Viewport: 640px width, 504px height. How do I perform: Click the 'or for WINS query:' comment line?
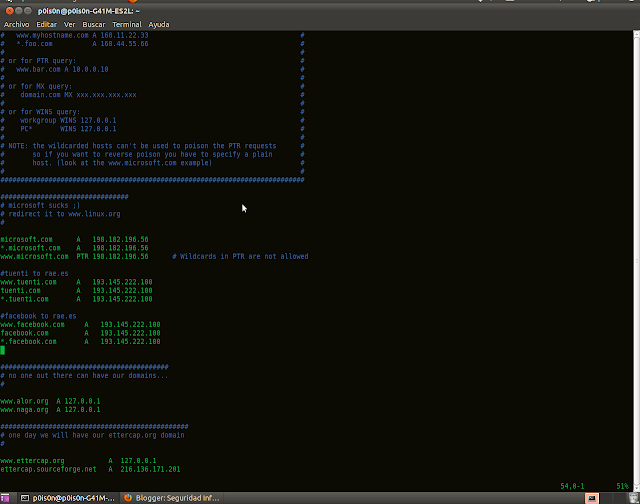coord(40,112)
